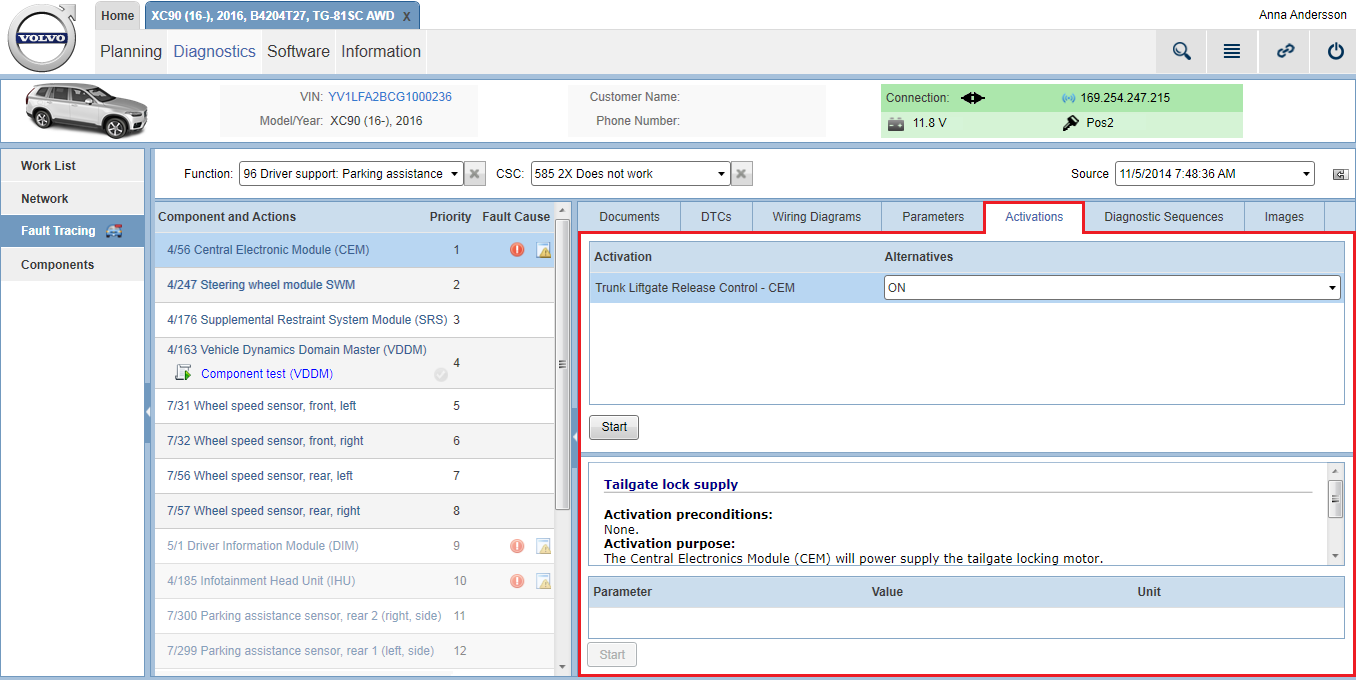Image resolution: width=1356 pixels, height=680 pixels.
Task: Collapse the component list splitter handle
Action: (x=575, y=437)
